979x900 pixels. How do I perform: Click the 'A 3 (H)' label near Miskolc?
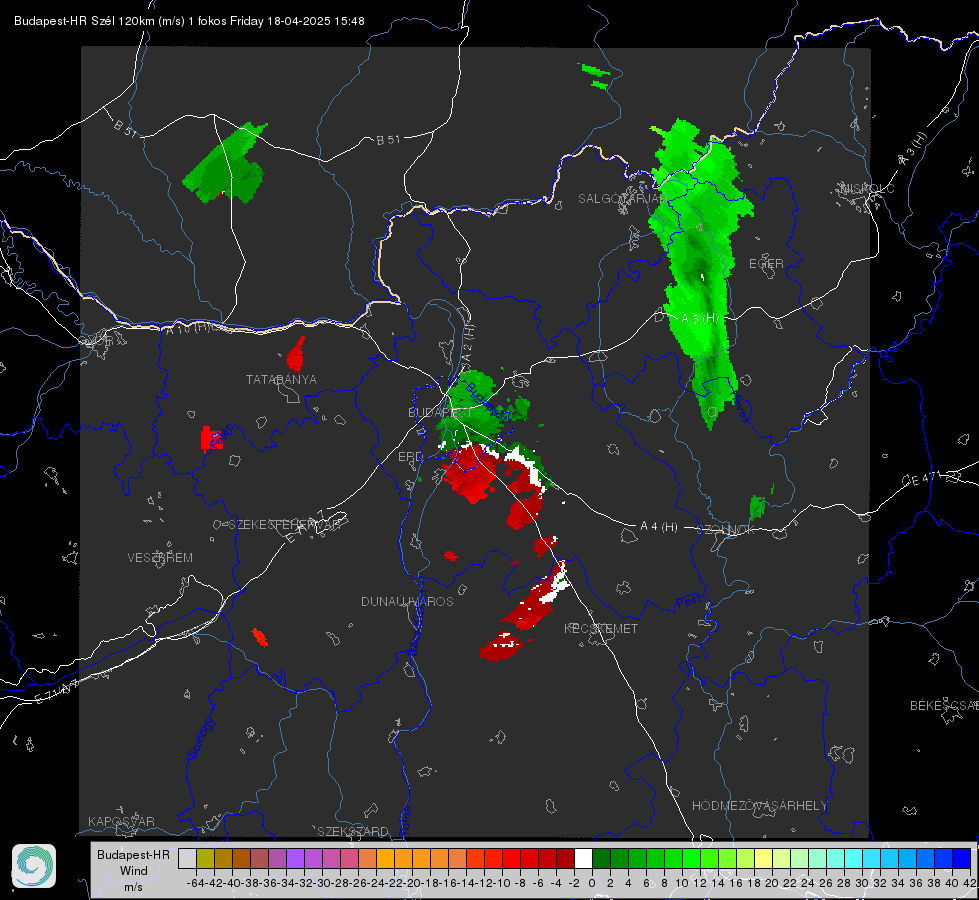(x=913, y=149)
